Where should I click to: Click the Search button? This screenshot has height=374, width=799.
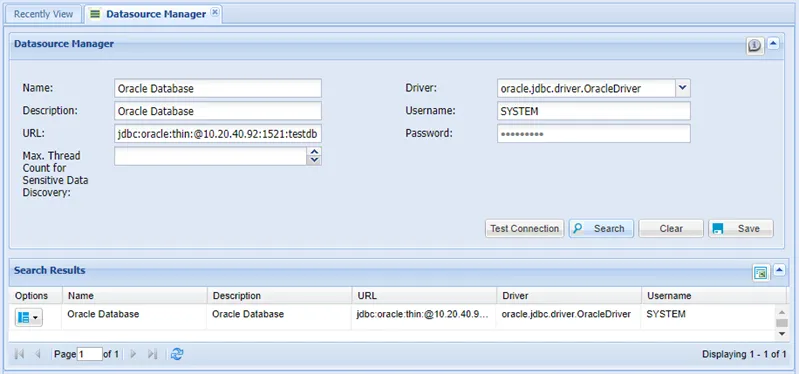pos(601,229)
